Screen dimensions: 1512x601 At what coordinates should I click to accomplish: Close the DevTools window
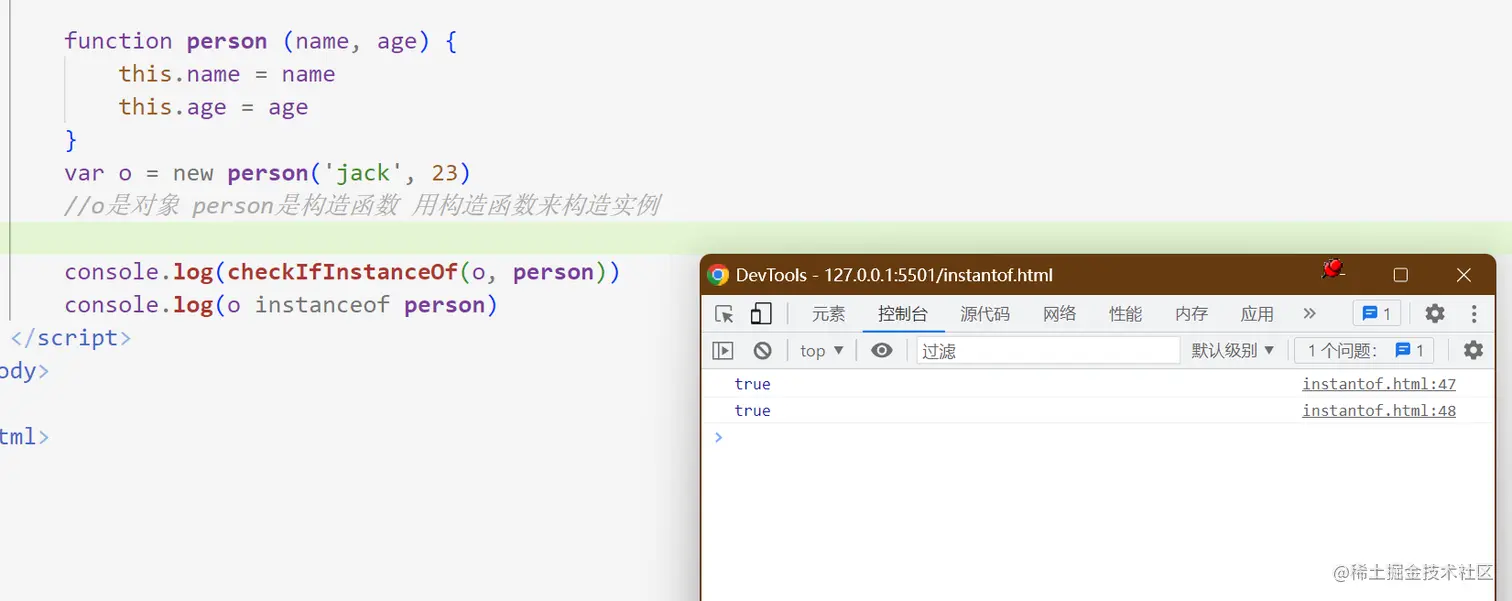pos(1464,275)
